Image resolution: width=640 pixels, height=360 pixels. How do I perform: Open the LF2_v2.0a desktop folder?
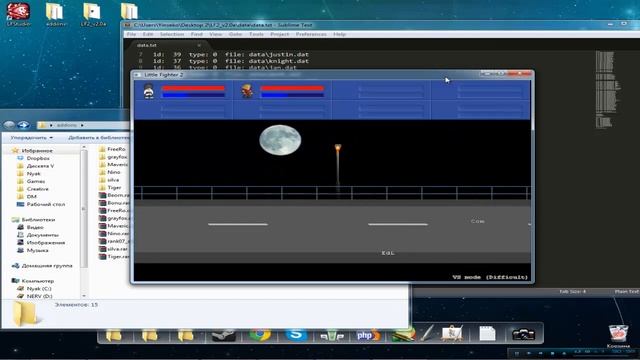click(x=93, y=13)
